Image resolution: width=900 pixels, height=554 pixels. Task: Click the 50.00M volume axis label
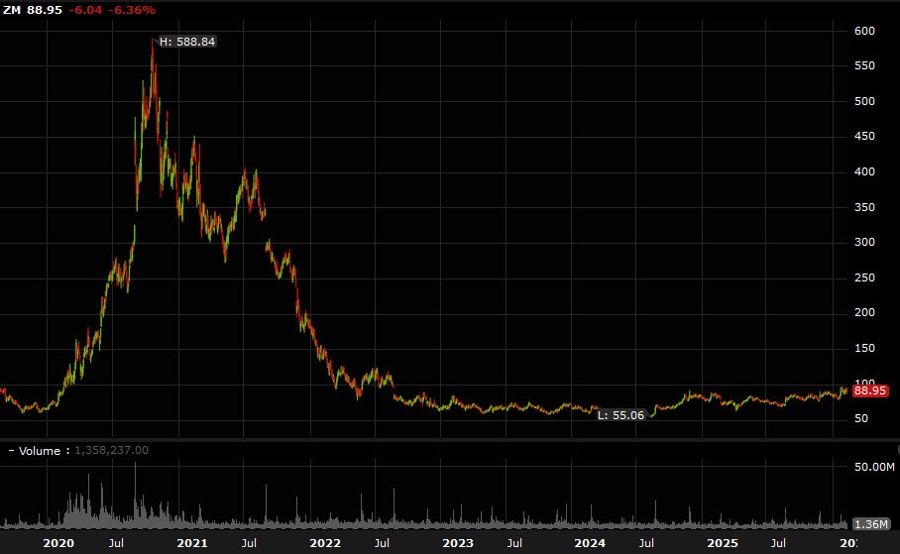874,467
